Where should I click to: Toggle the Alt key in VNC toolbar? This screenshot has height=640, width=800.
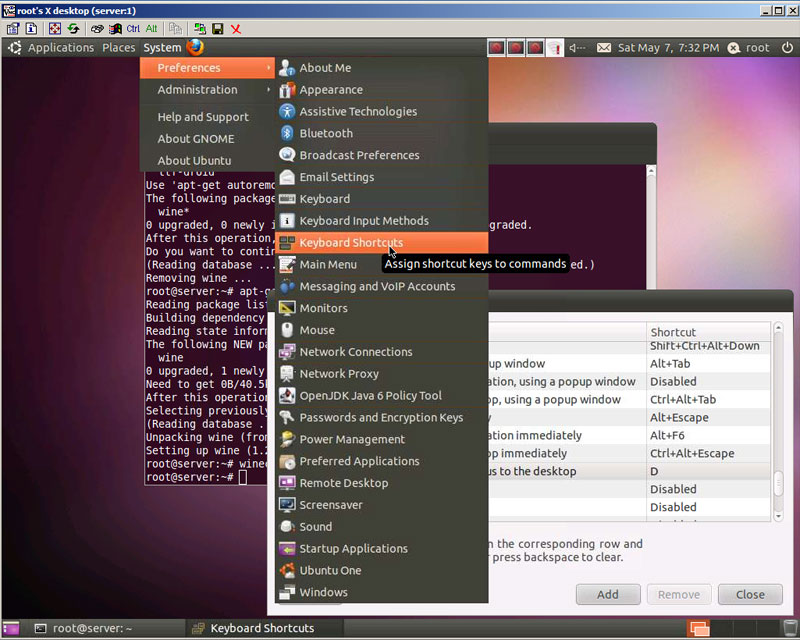[x=151, y=29]
